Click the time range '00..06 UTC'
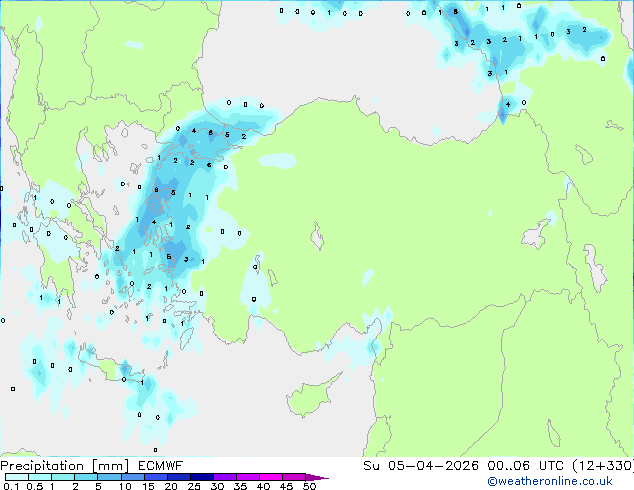Screen dimensions: 634x490 tap(525, 466)
